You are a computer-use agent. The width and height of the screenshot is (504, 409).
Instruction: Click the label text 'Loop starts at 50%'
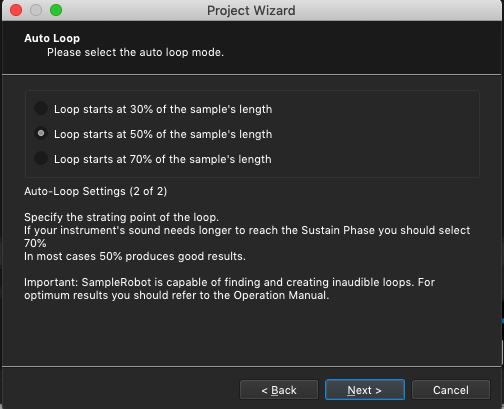coord(103,134)
